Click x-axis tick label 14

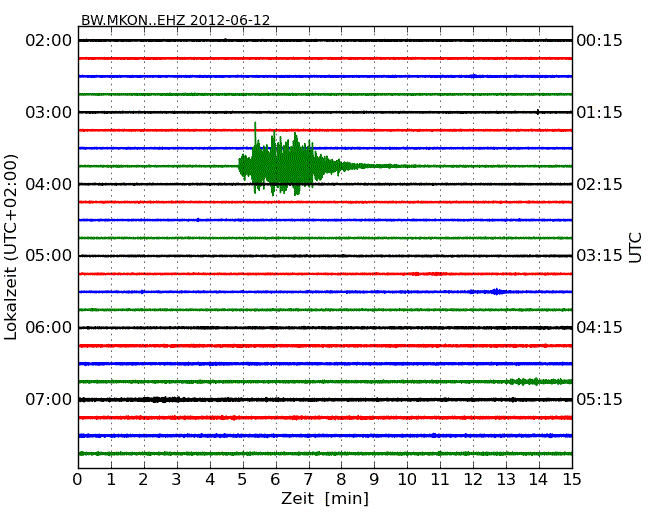[538, 479]
